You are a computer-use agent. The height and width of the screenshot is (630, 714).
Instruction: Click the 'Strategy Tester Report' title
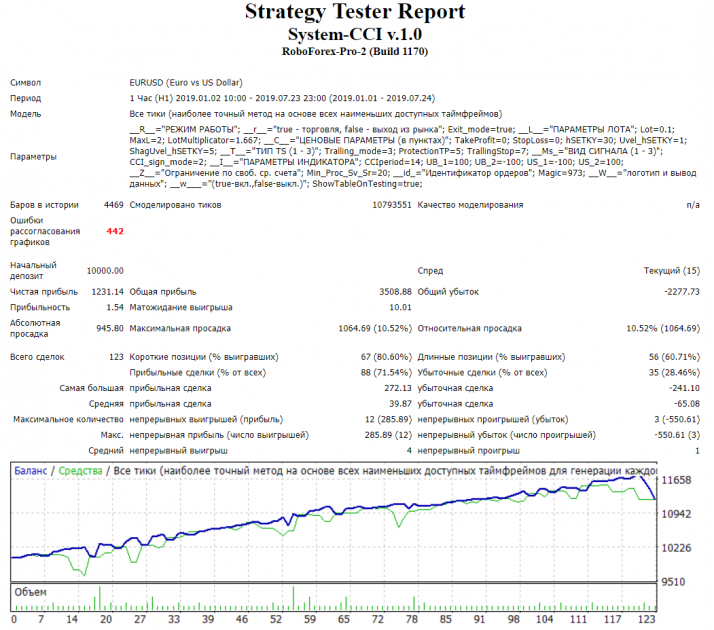[x=355, y=12]
